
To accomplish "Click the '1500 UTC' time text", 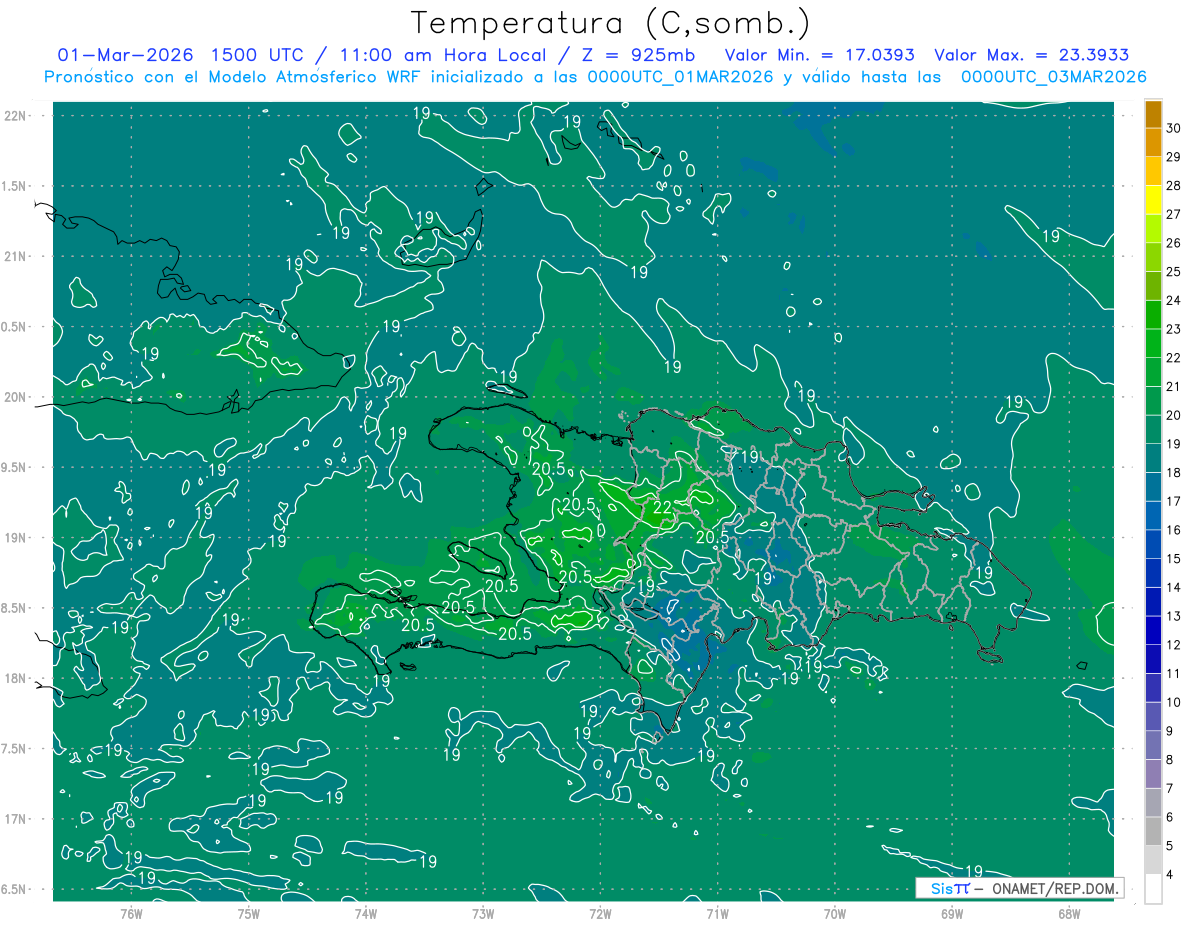I will [259, 55].
